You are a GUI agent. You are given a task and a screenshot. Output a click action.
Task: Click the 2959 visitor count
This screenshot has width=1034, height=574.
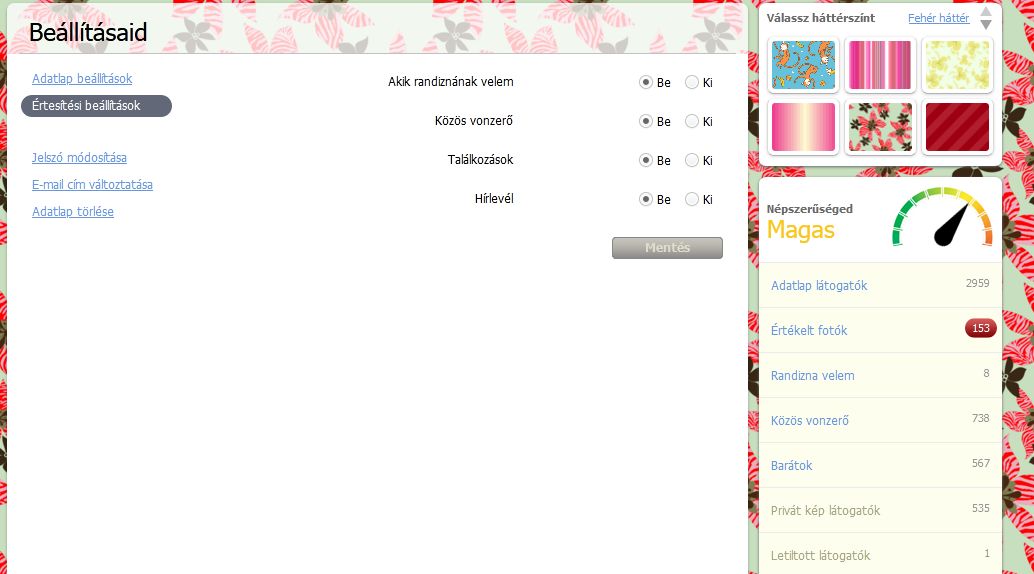point(977,283)
